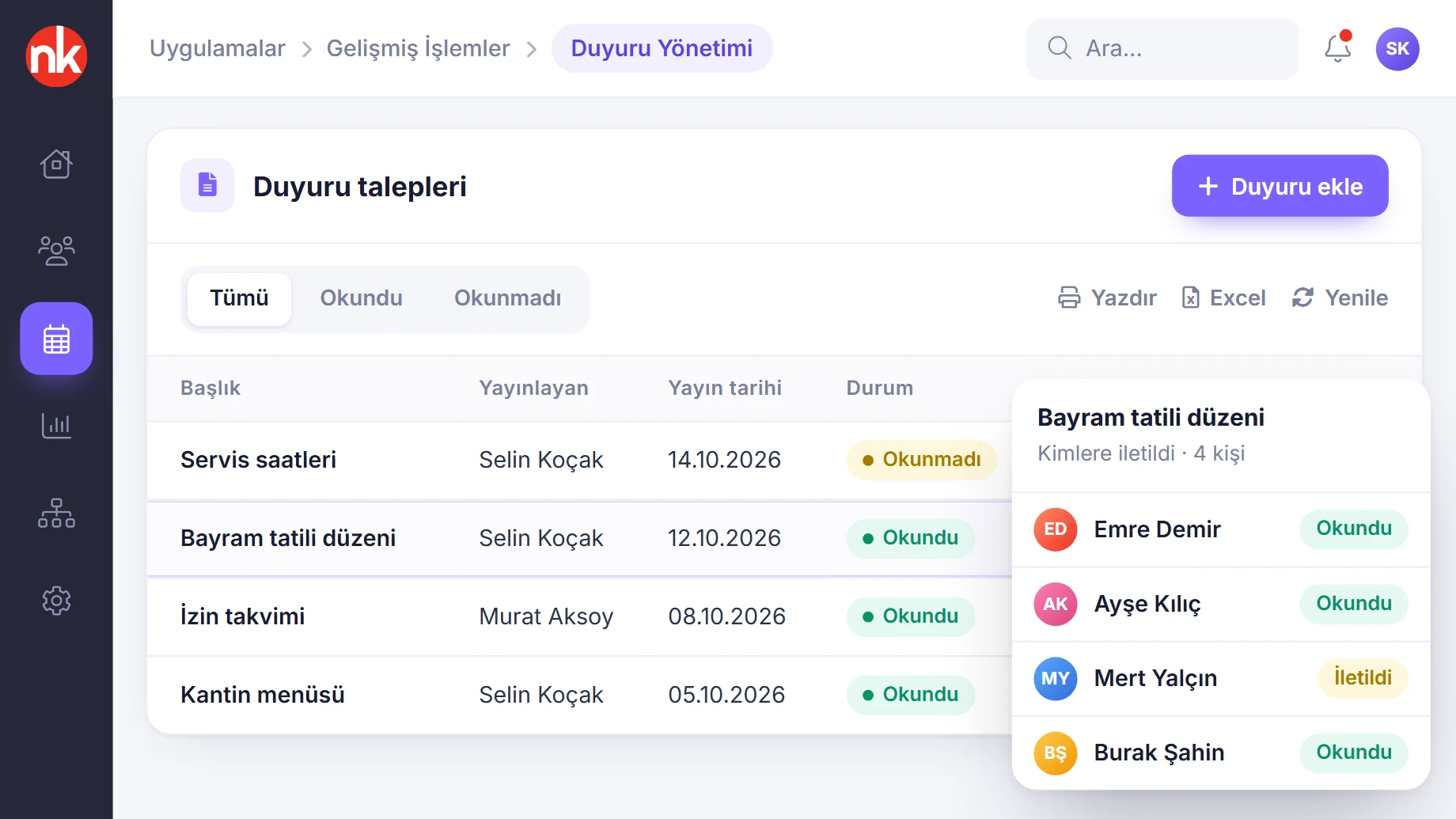The height and width of the screenshot is (819, 1456).
Task: Click Duyuru Yönetimi breadcrumb pill
Action: [x=662, y=48]
